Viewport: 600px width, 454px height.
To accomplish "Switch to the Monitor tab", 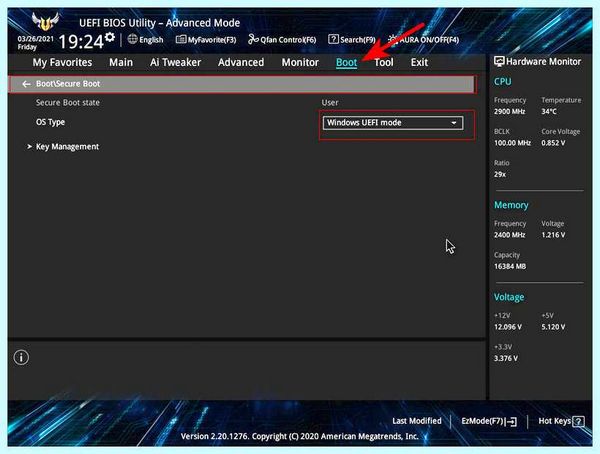I will [300, 62].
